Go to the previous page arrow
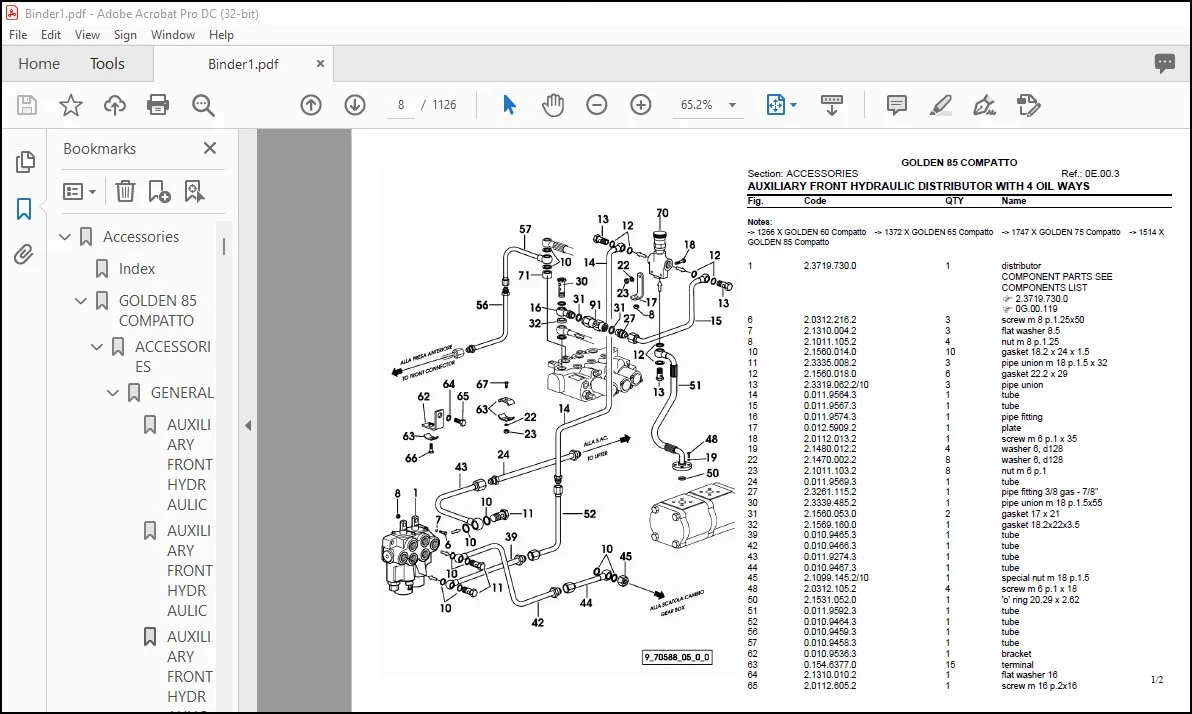1192x714 pixels. pyautogui.click(x=311, y=105)
